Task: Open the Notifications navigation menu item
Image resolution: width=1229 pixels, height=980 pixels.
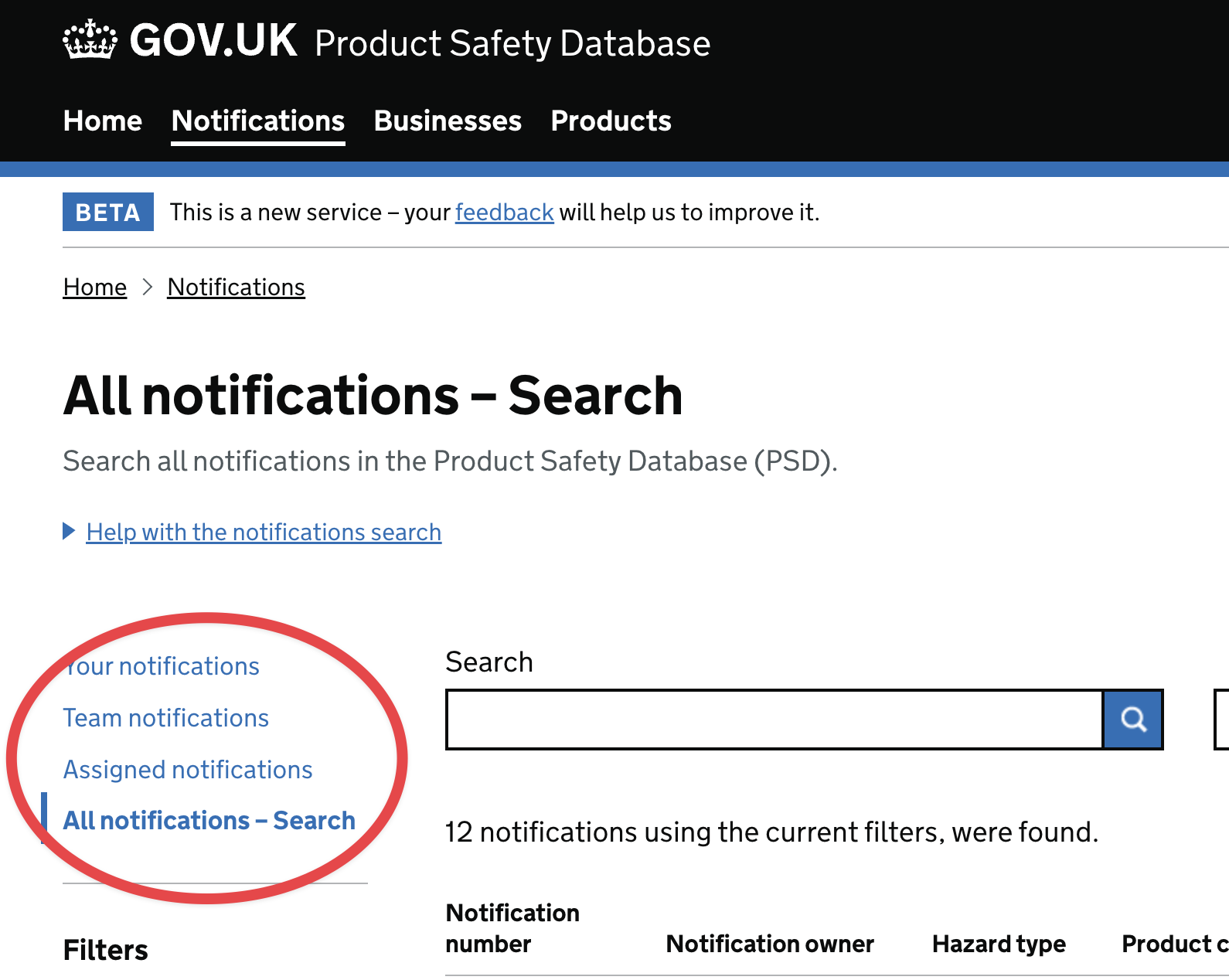Action: click(257, 121)
